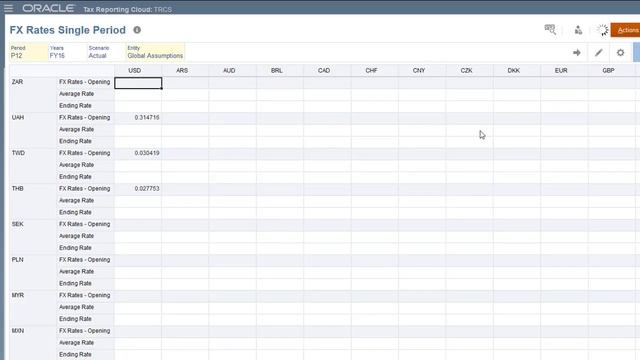The image size is (640, 360).
Task: Click the go arrow icon
Action: coord(577,53)
